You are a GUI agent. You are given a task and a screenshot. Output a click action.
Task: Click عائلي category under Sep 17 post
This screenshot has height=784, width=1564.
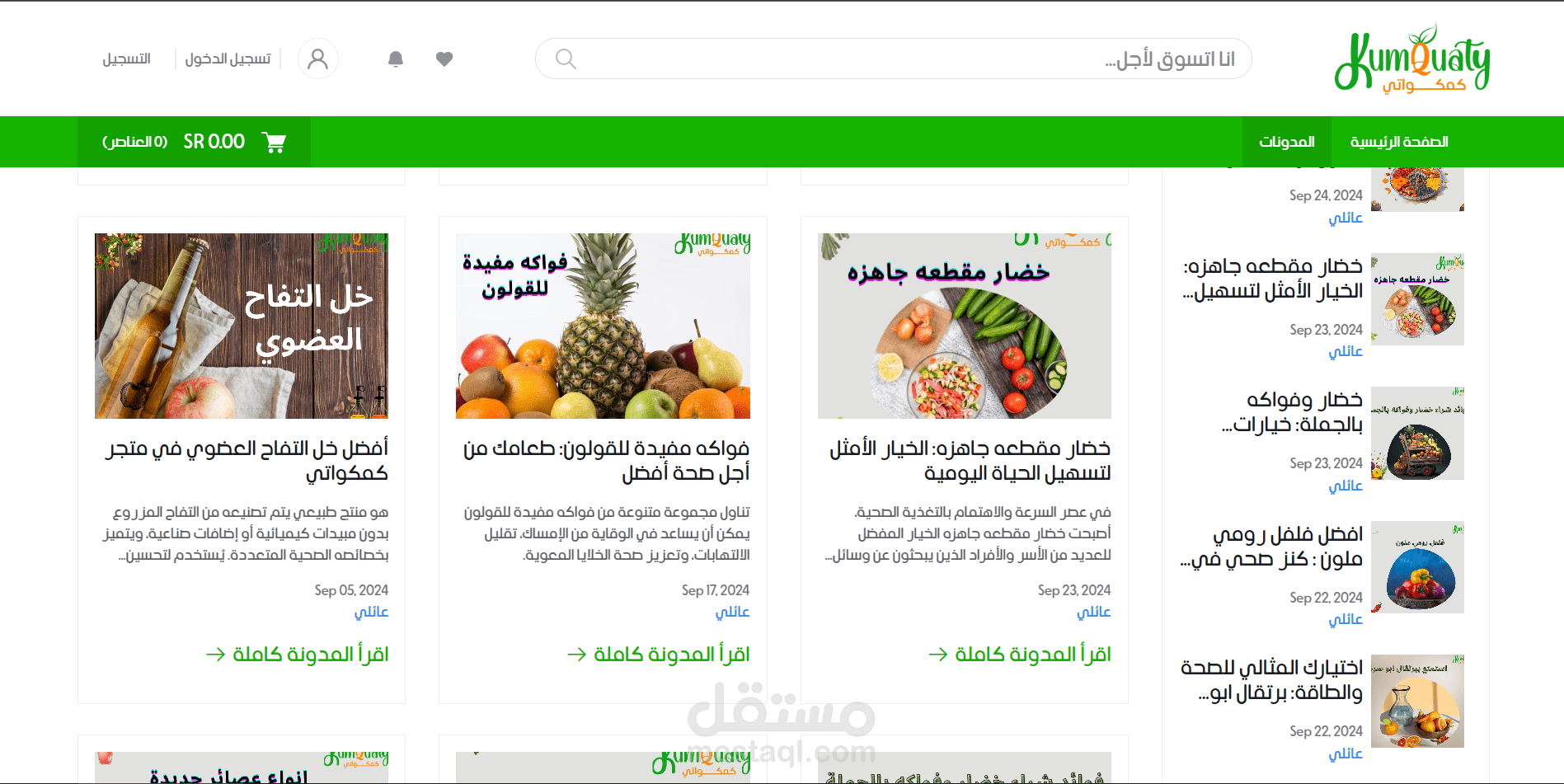732,612
